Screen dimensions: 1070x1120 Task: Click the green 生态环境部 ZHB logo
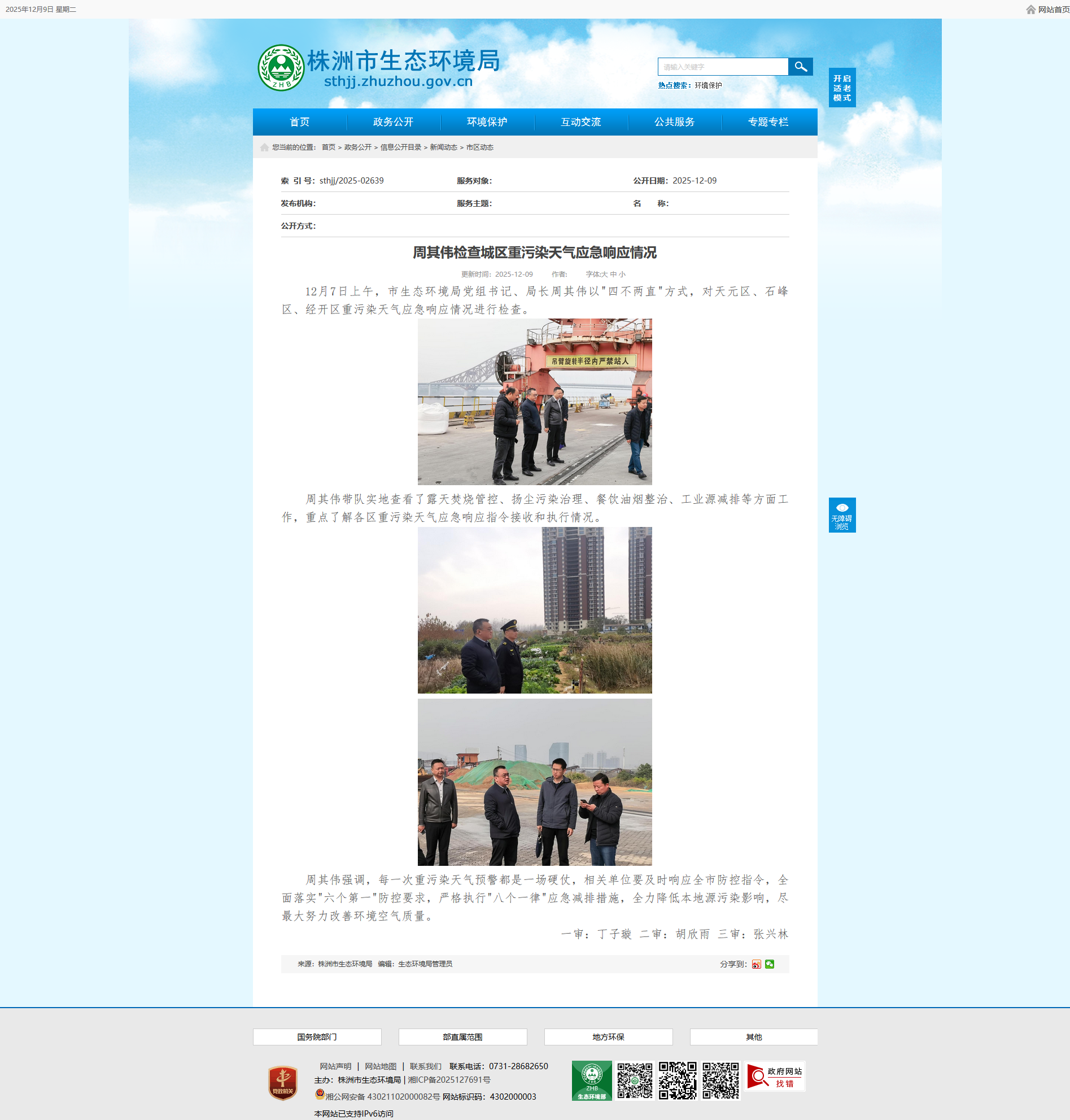[592, 1080]
